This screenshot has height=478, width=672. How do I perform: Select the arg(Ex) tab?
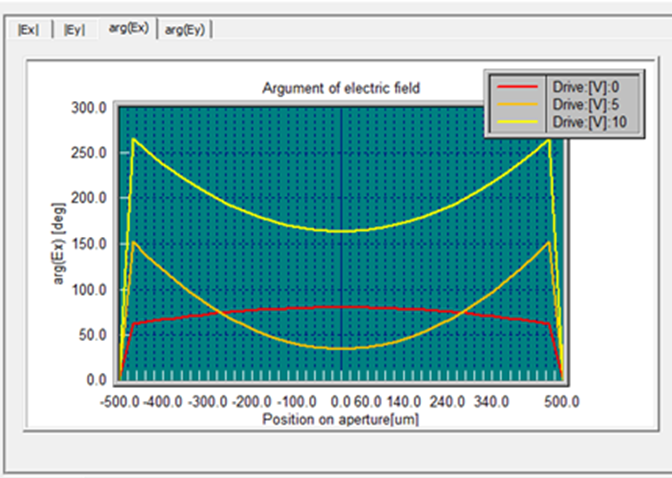tap(129, 28)
